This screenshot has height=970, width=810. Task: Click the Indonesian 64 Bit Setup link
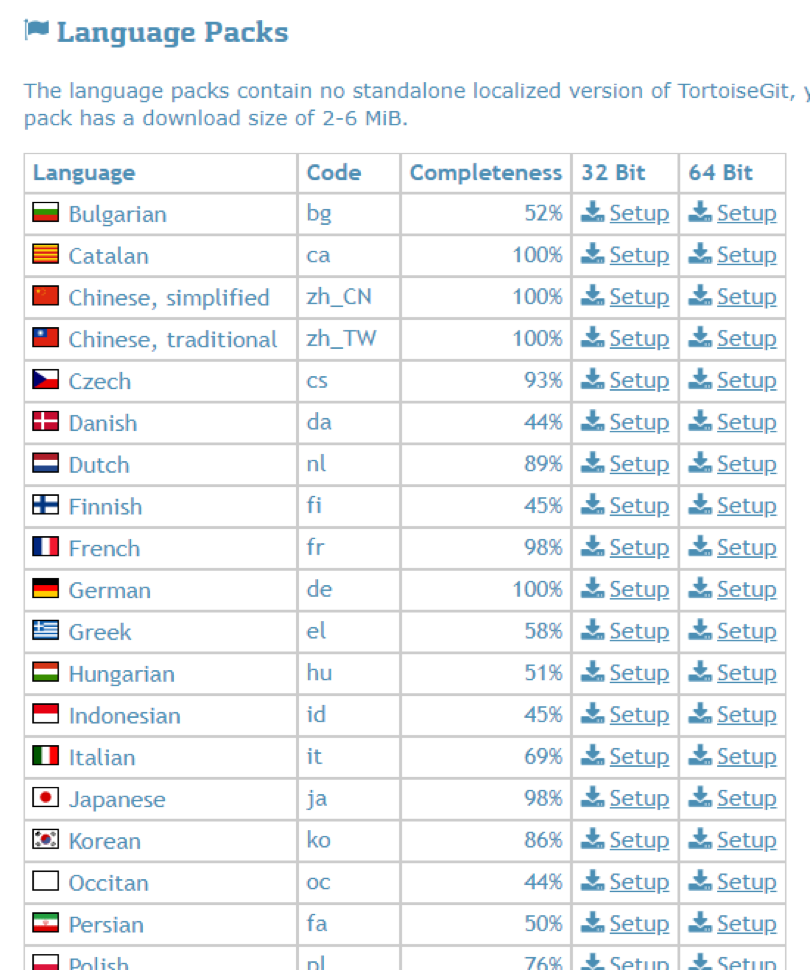click(746, 715)
